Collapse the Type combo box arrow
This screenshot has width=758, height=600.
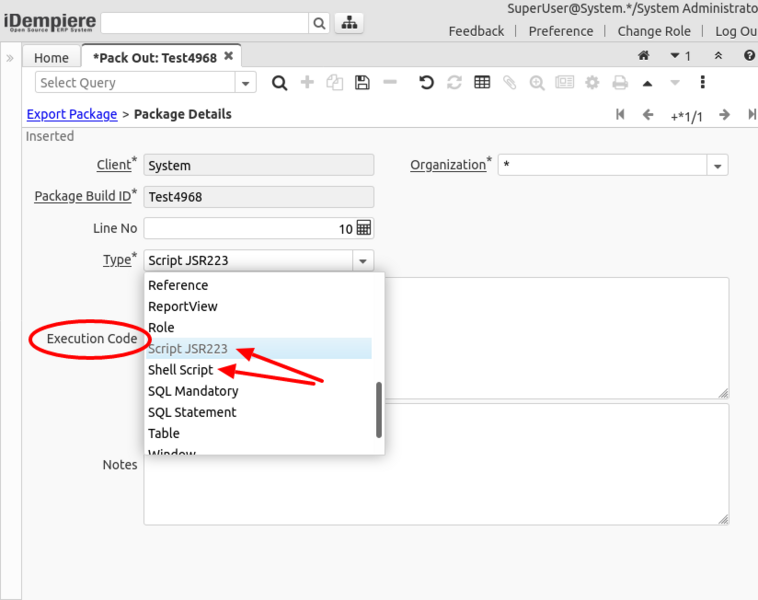(x=362, y=261)
